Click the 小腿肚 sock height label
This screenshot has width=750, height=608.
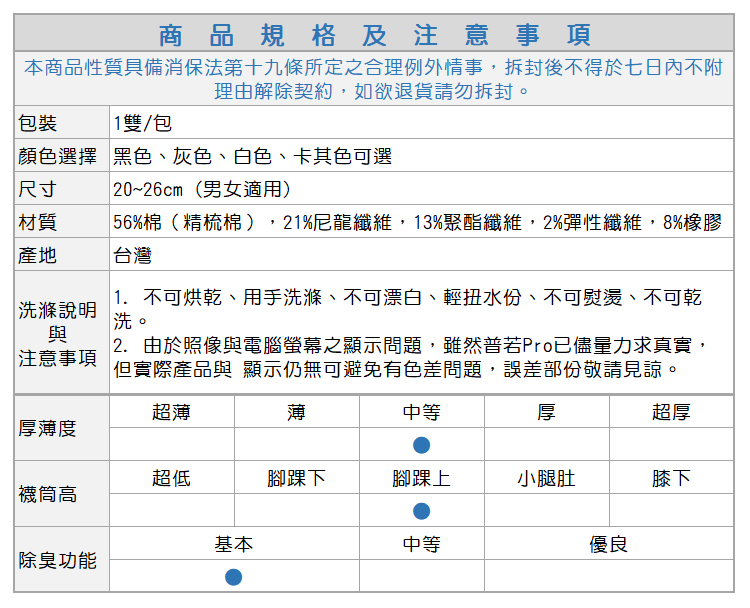pyautogui.click(x=546, y=478)
